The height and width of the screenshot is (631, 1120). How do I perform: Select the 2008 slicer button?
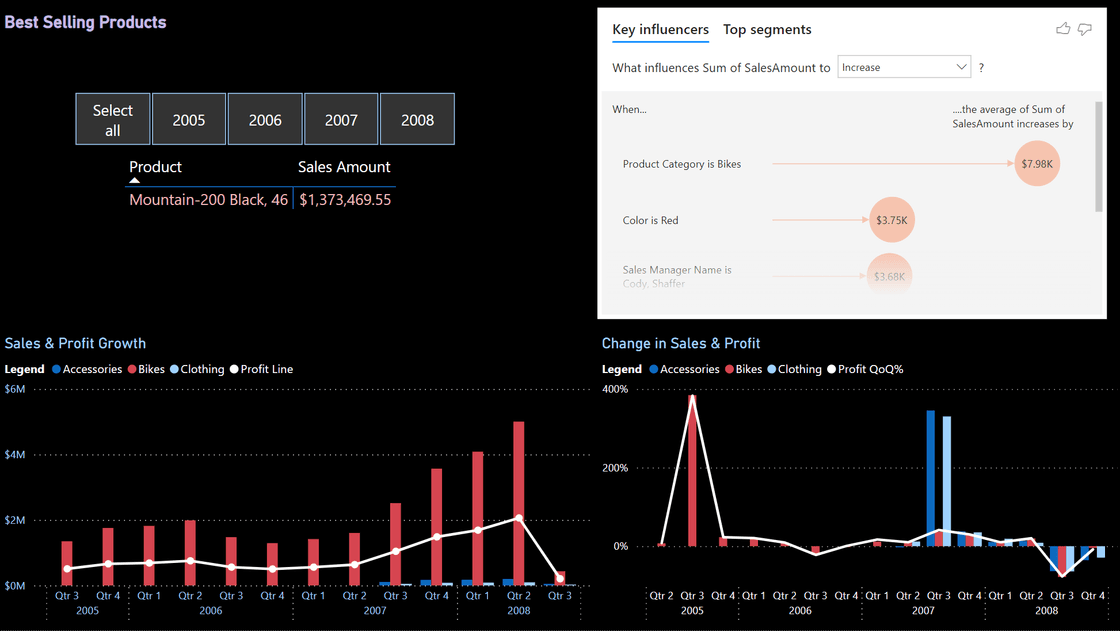coord(417,119)
